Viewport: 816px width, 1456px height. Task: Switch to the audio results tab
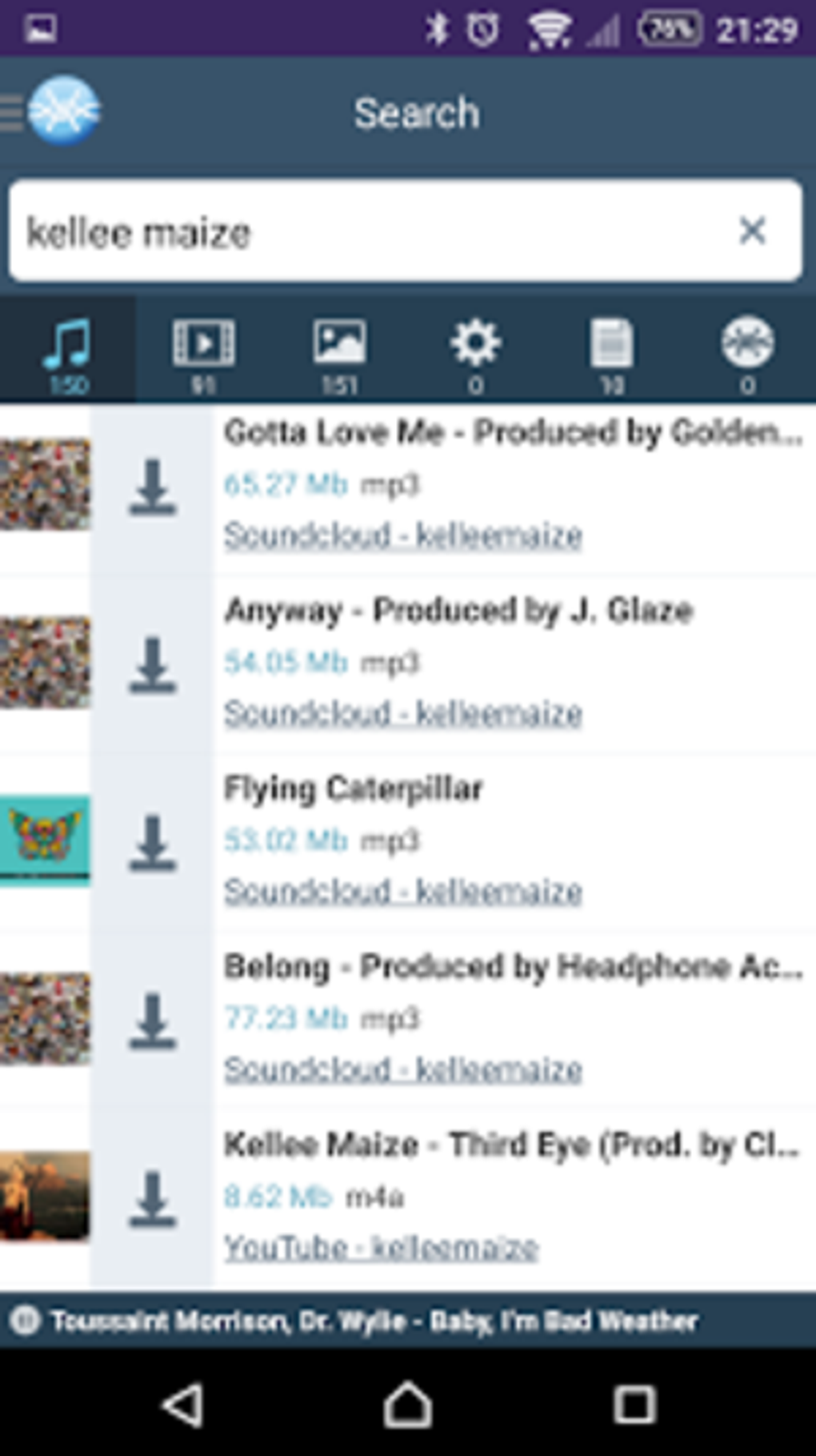tap(68, 351)
